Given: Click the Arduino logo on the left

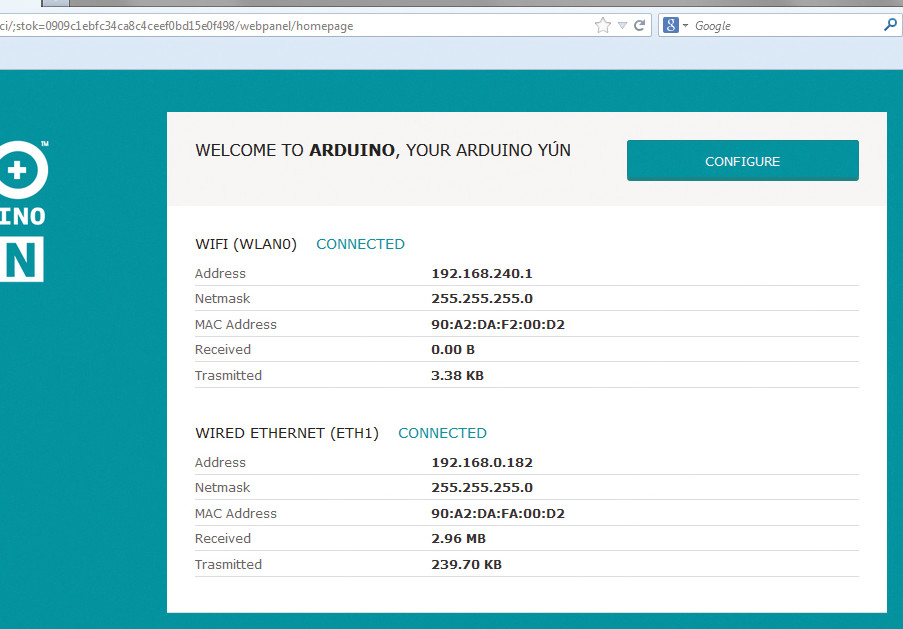Looking at the screenshot, I should (23, 211).
